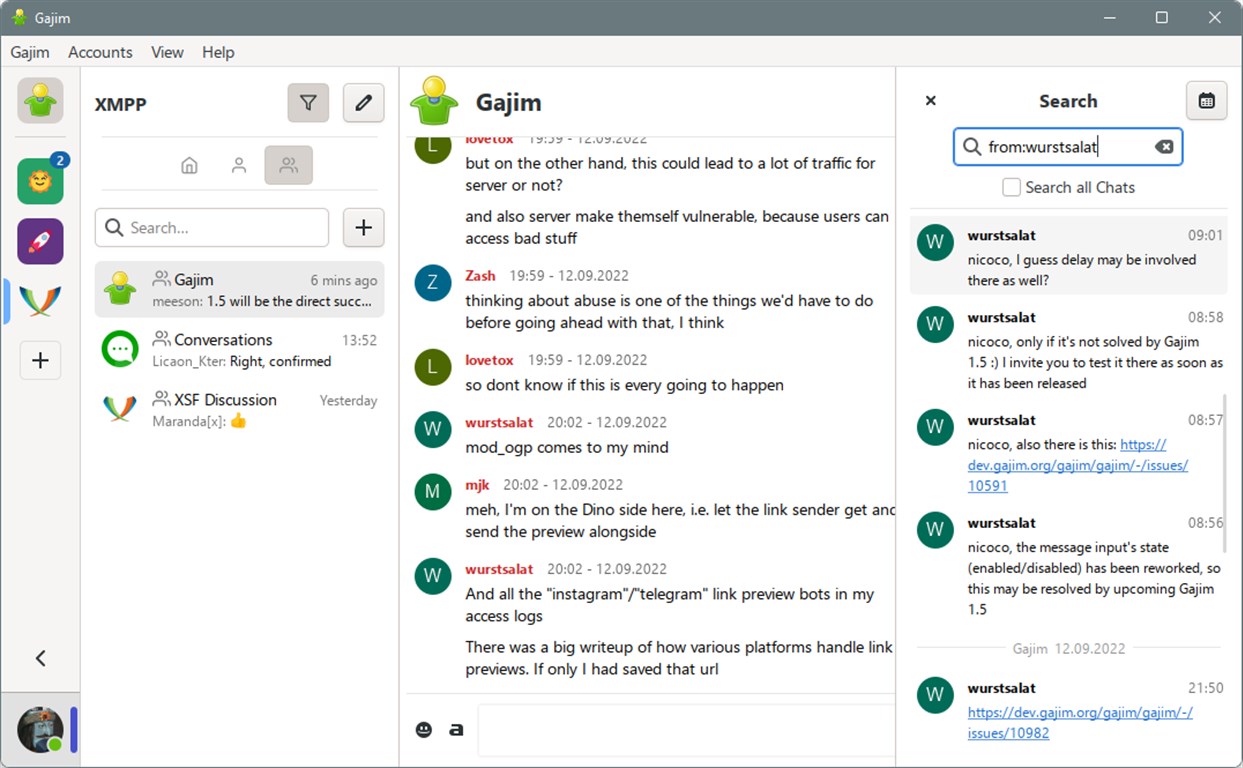This screenshot has width=1243, height=768.
Task: Select the 08:56 wurstsalat search result
Action: tap(1068, 565)
